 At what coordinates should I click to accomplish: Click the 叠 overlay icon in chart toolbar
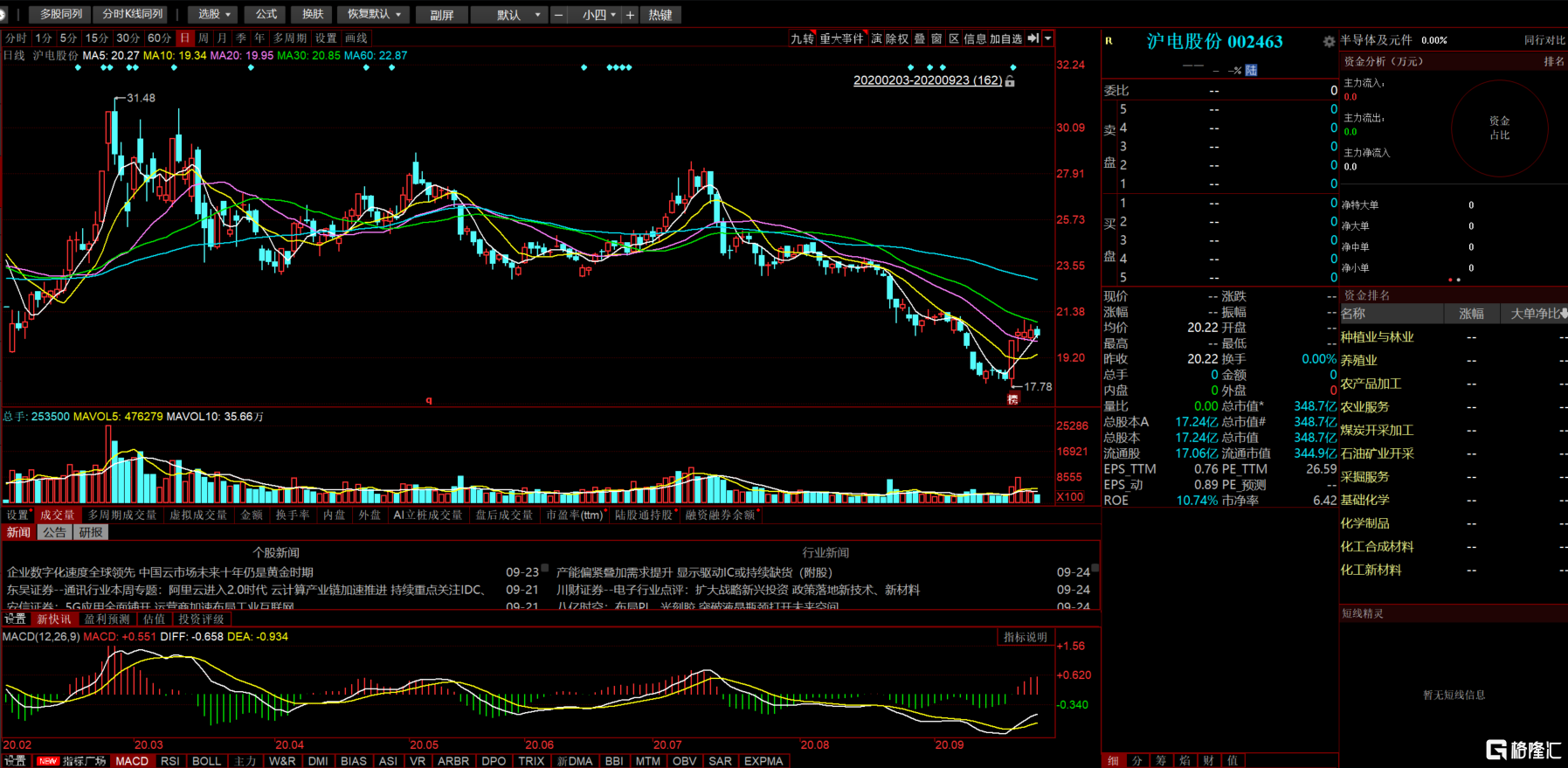click(x=919, y=38)
